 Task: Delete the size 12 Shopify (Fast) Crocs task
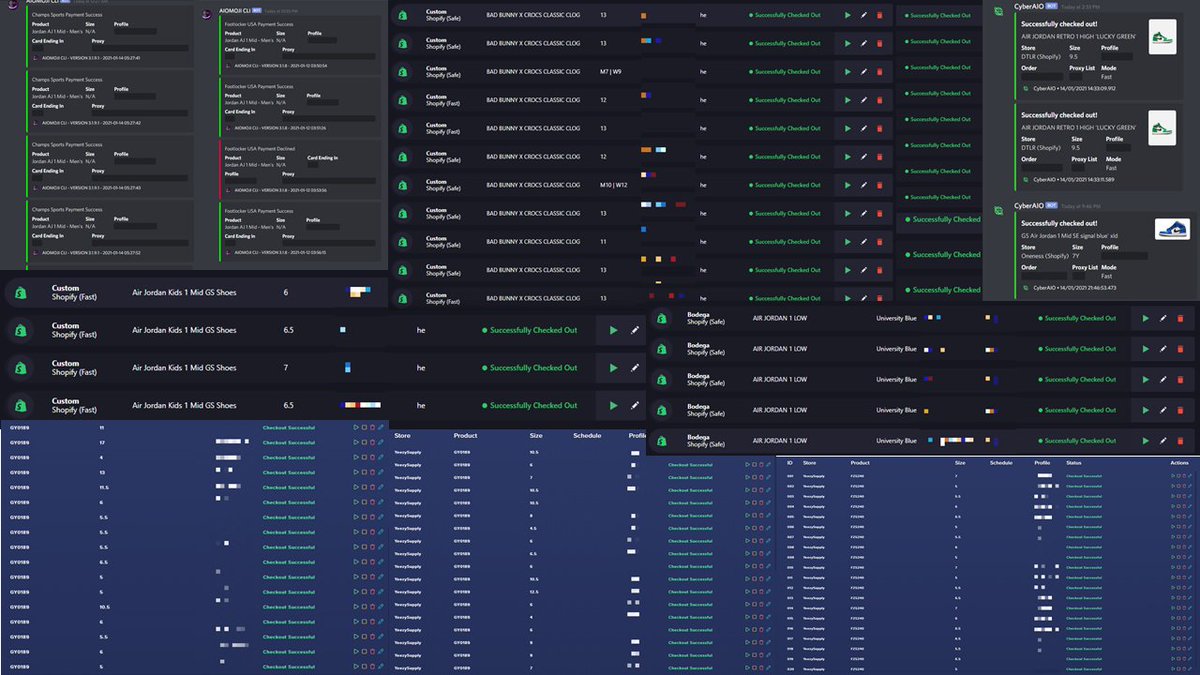(880, 100)
